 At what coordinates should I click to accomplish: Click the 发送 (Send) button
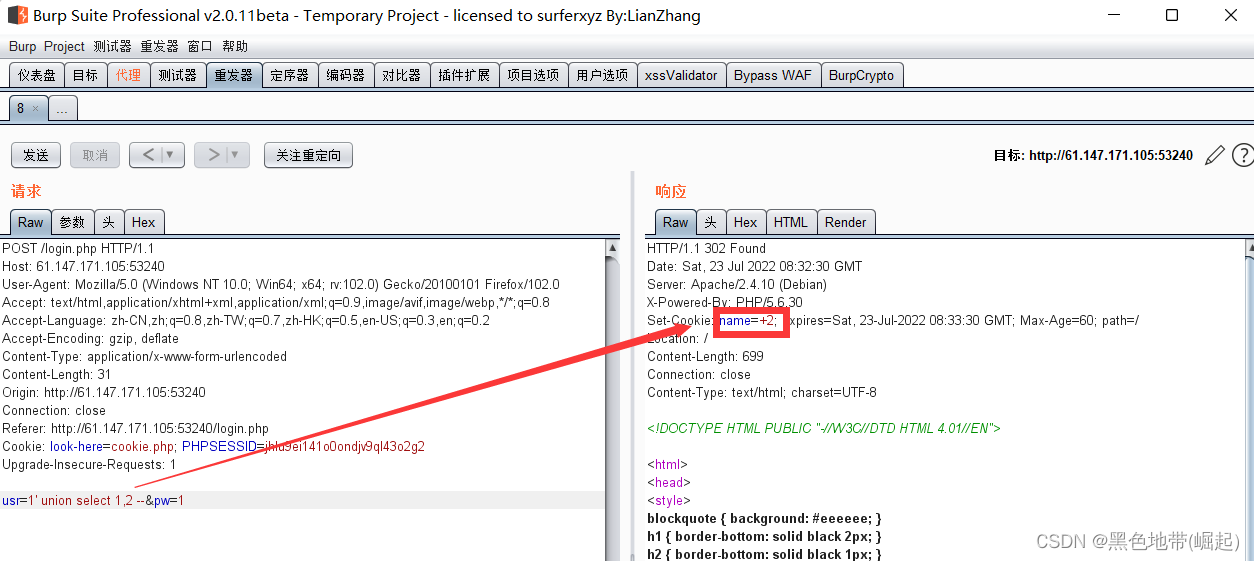(x=36, y=155)
